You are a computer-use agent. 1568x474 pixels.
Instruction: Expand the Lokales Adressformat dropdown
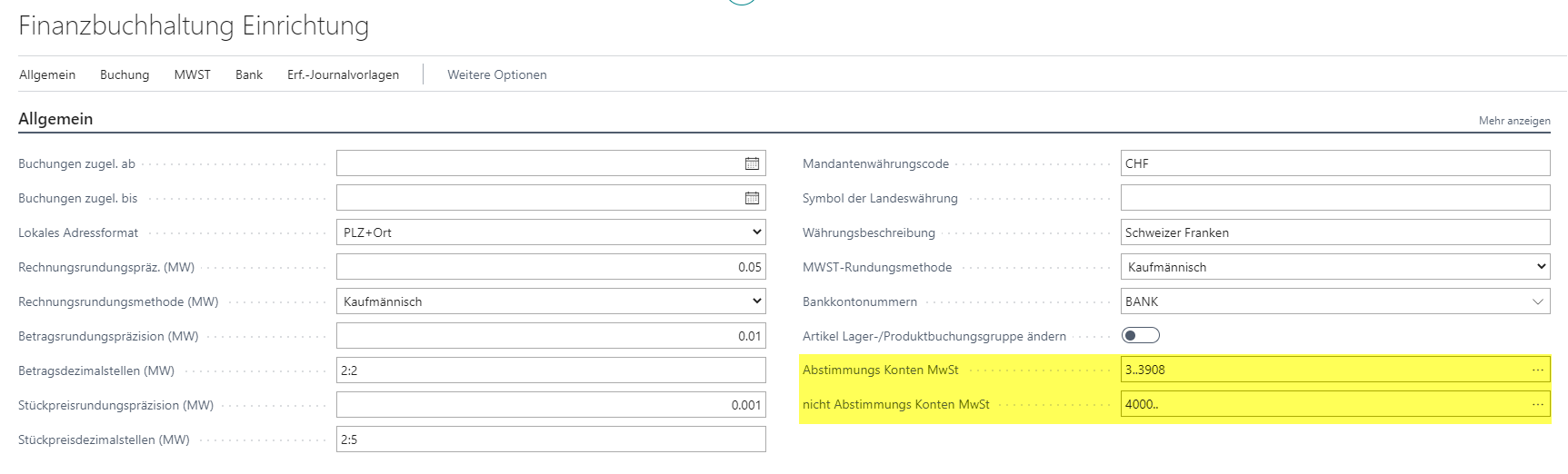click(551, 232)
